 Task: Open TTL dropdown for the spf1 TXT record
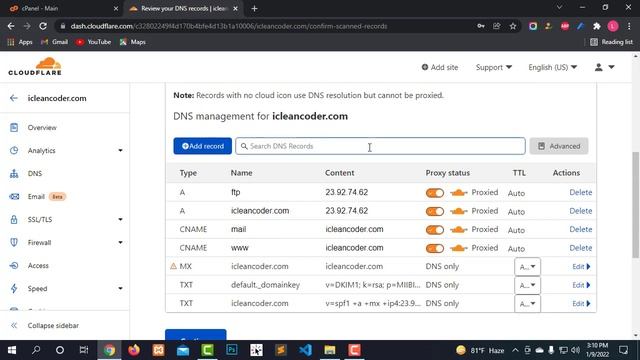pyautogui.click(x=527, y=304)
